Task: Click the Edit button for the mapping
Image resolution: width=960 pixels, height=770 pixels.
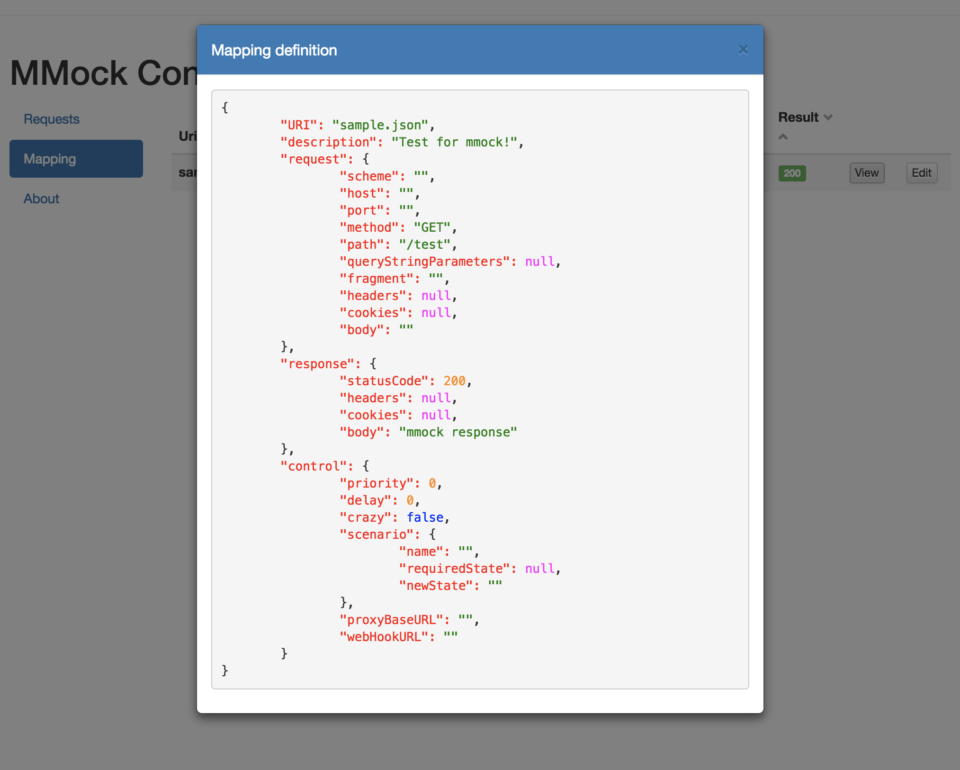Action: pos(921,173)
